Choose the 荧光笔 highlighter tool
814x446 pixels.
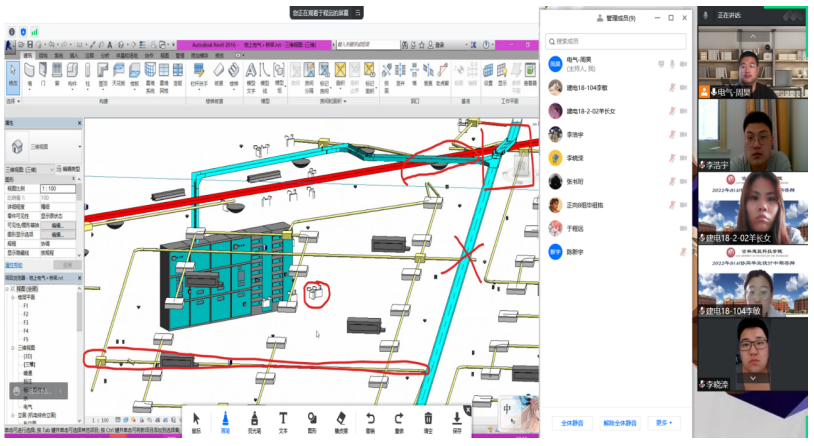[x=254, y=421]
